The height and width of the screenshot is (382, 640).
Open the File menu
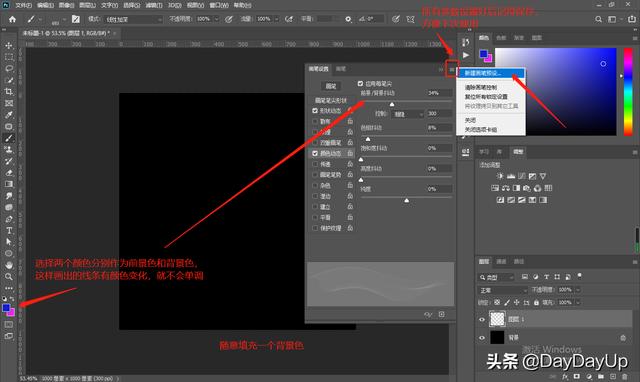click(x=24, y=5)
